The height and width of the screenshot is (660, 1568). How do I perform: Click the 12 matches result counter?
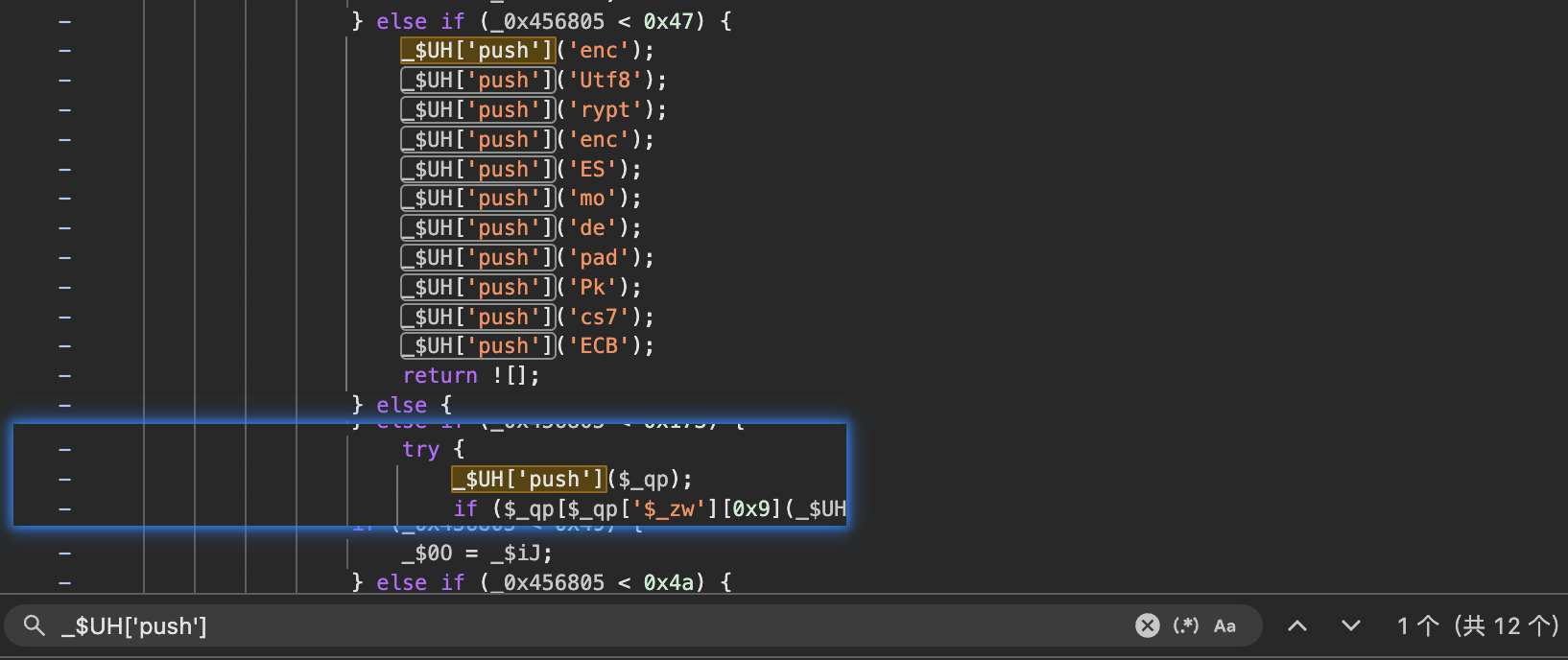tap(1478, 626)
